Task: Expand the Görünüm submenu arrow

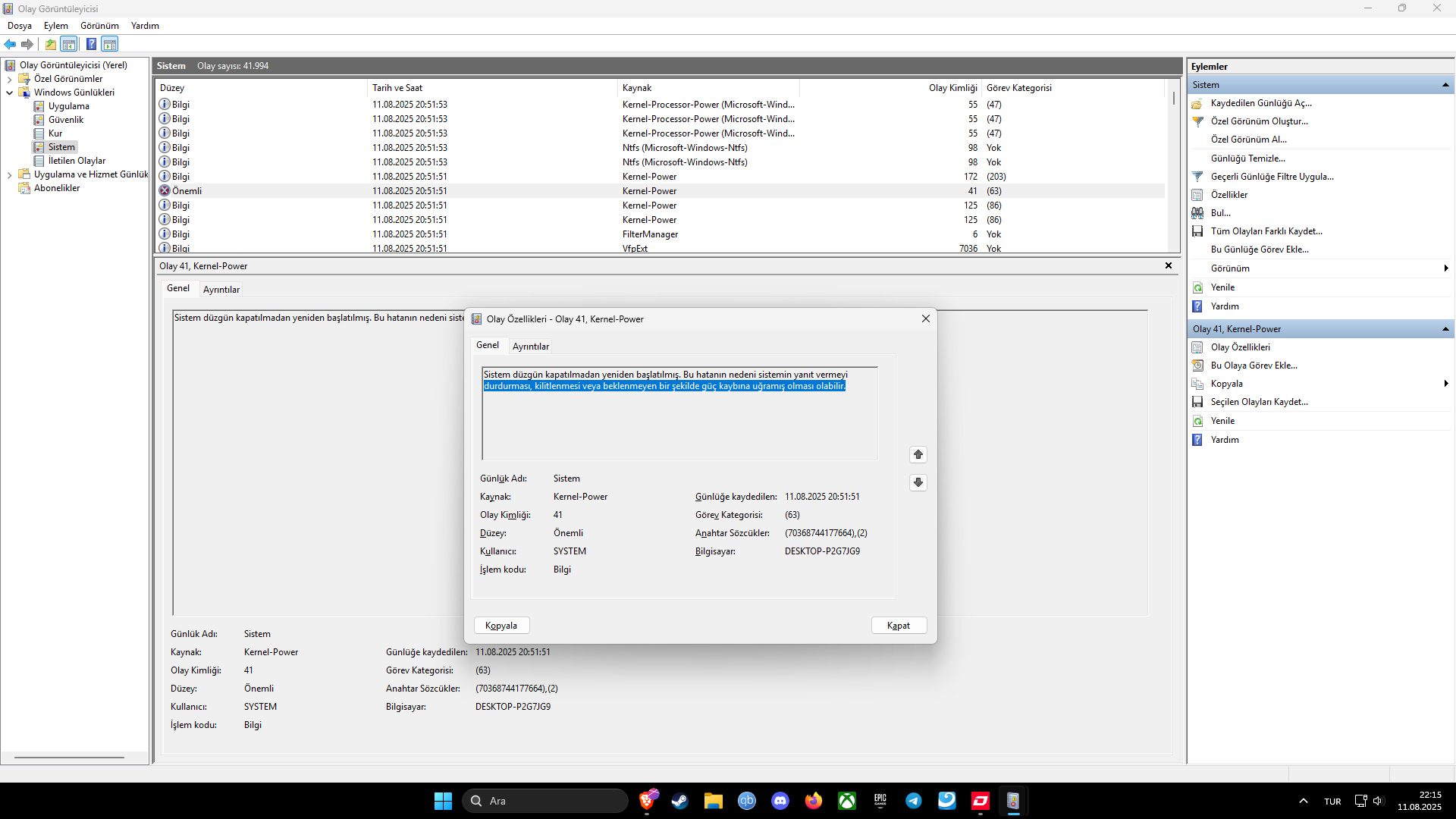Action: (x=1446, y=268)
